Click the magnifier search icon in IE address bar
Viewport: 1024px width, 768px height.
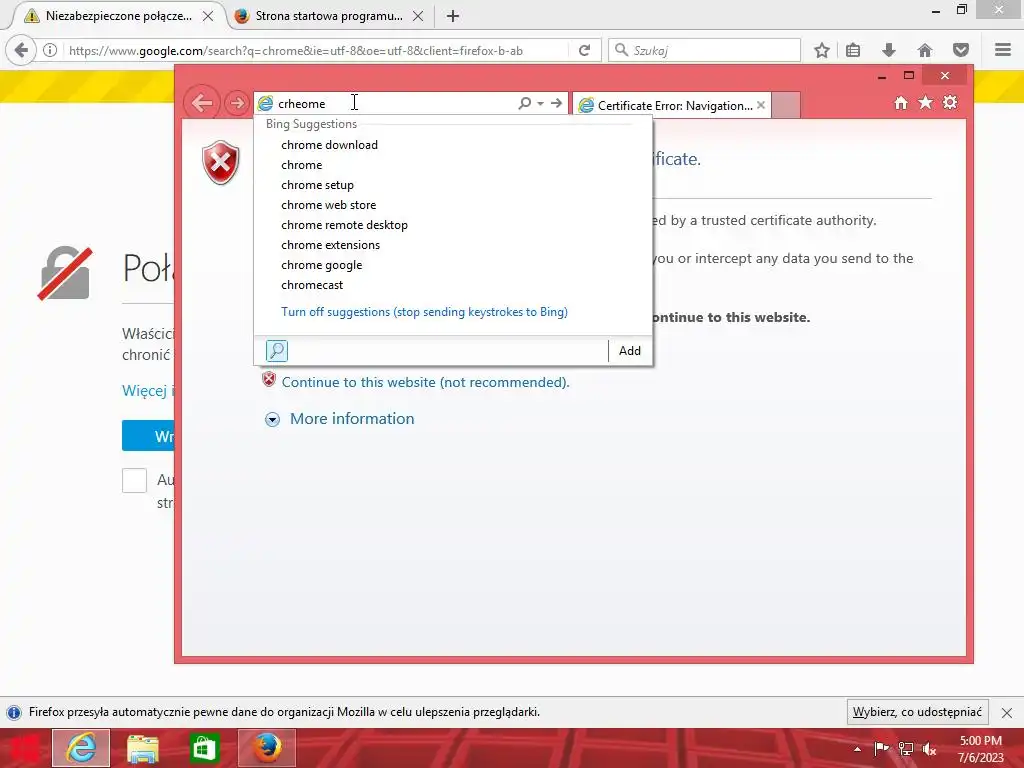coord(524,103)
